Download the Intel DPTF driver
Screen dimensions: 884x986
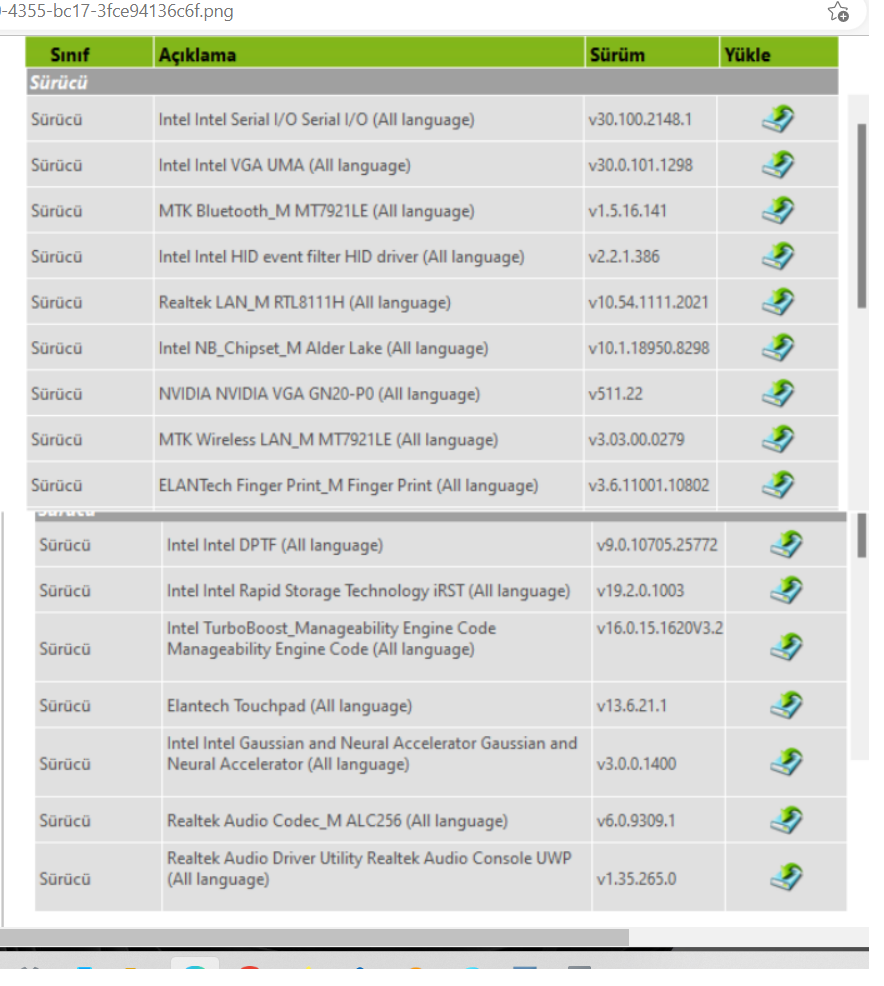786,545
